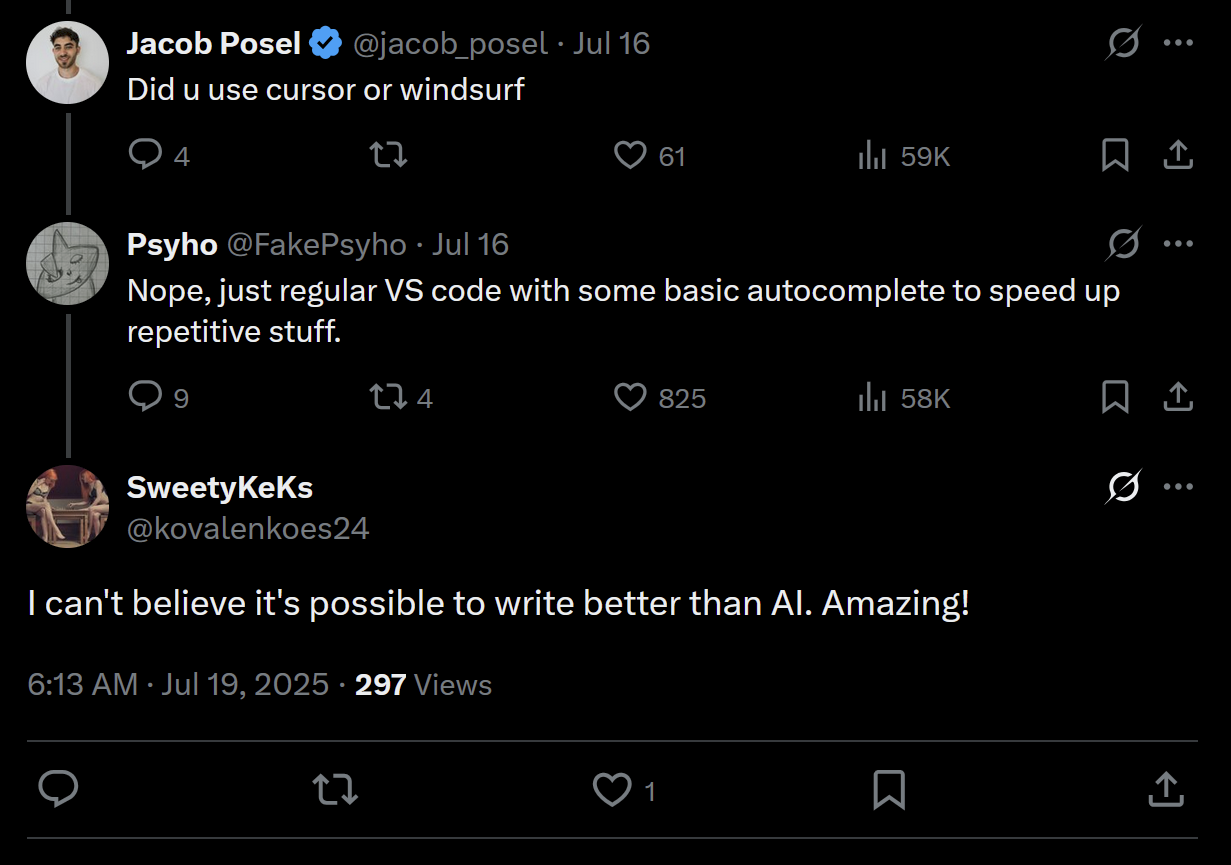Open Grok icon on Jacob Posel's tweet
The height and width of the screenshot is (865, 1231).
click(x=1124, y=43)
